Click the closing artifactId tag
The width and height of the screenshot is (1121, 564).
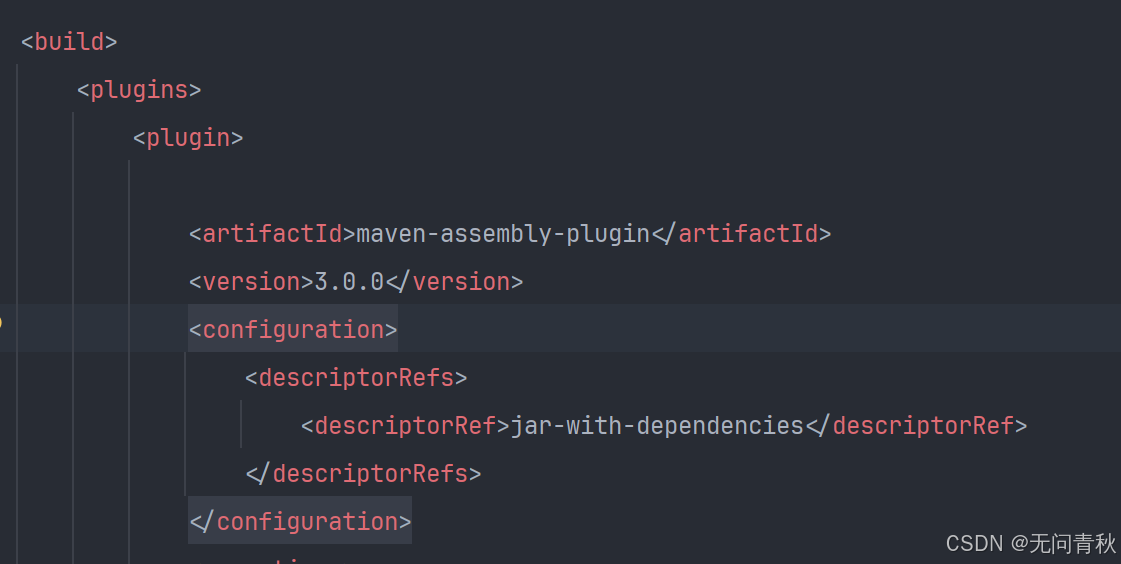coord(741,234)
